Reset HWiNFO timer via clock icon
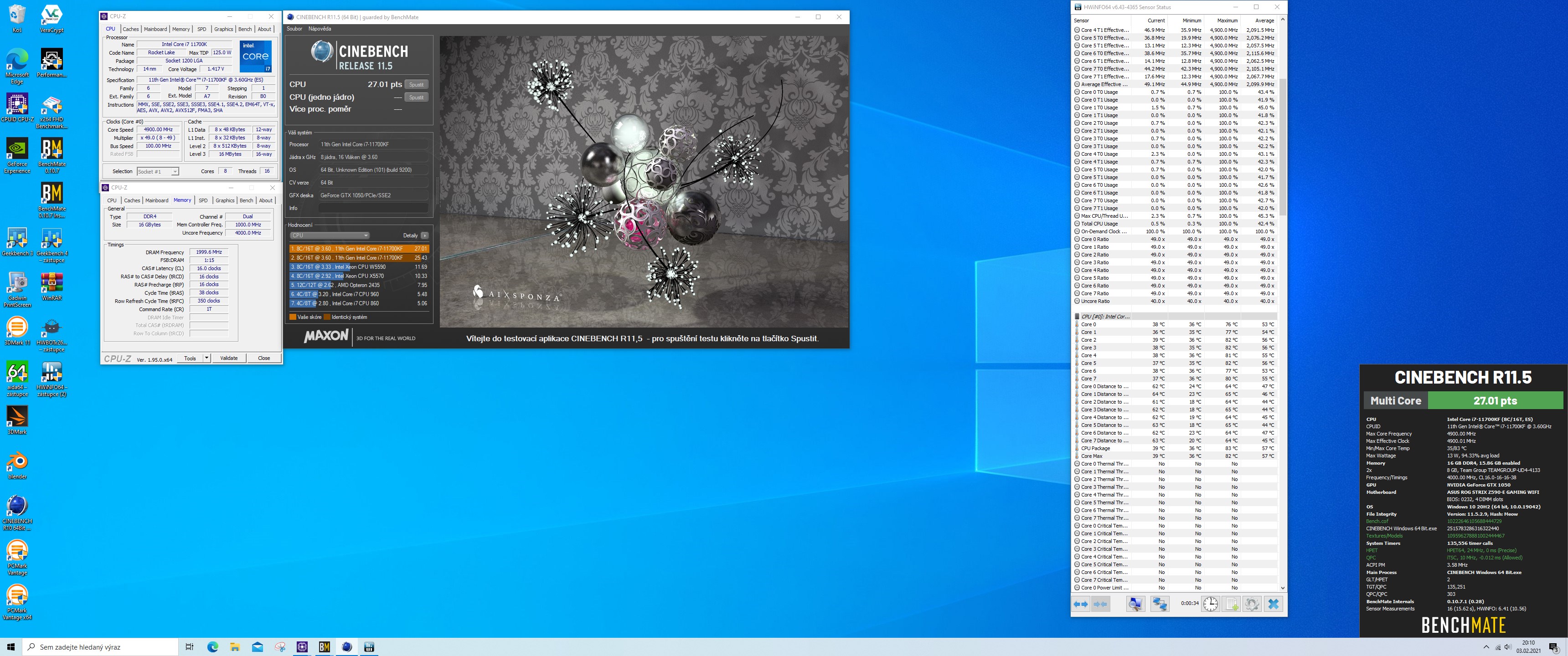Screen dimensions: 1568x656 1211,604
